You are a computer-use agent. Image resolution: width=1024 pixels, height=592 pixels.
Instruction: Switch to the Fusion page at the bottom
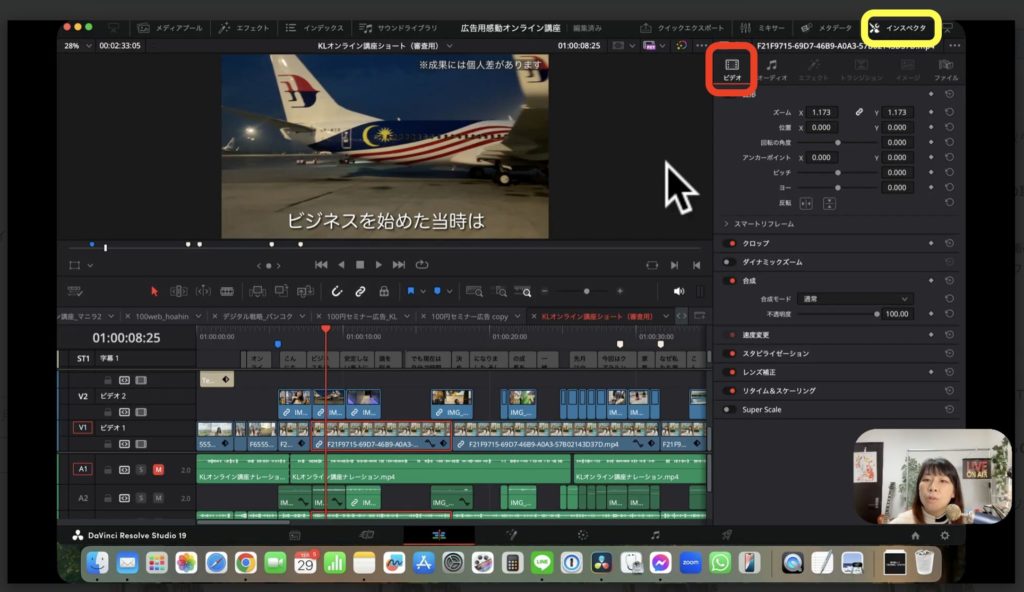pyautogui.click(x=513, y=535)
